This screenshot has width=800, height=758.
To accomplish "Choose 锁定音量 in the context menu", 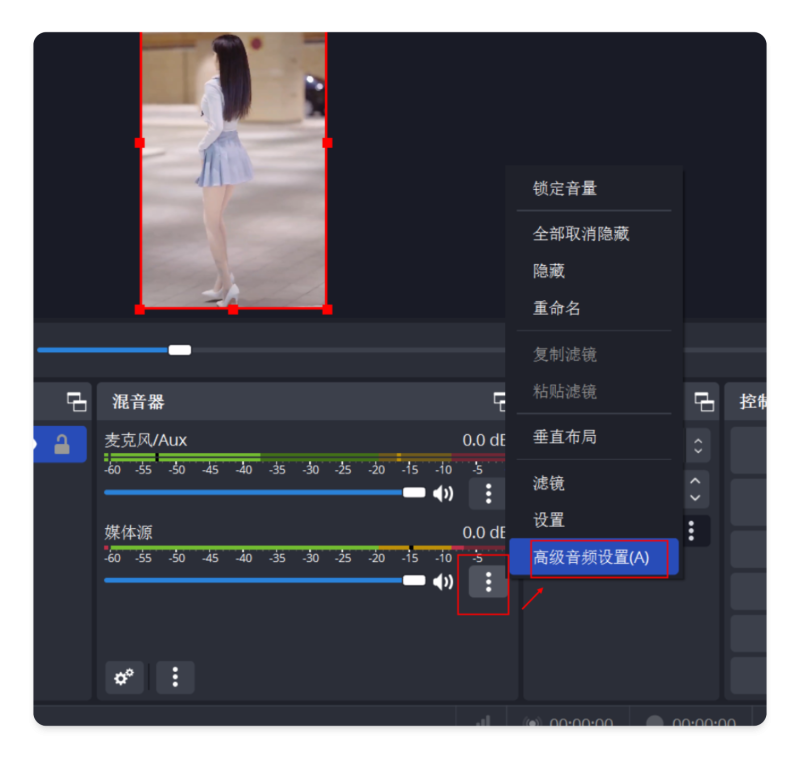I will (565, 188).
